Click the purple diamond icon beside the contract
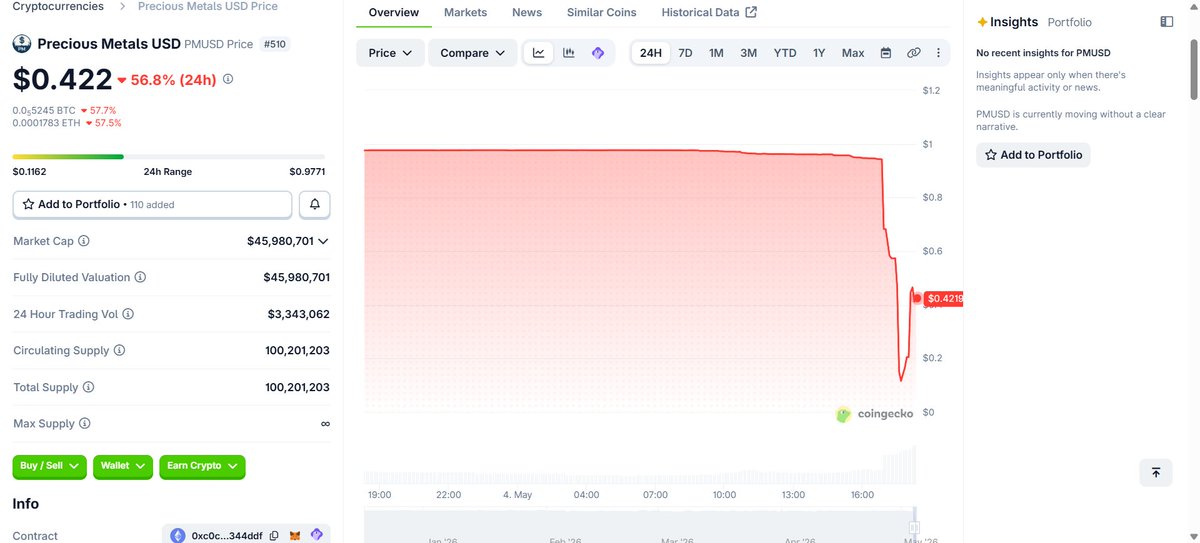The height and width of the screenshot is (543, 1200). [316, 536]
